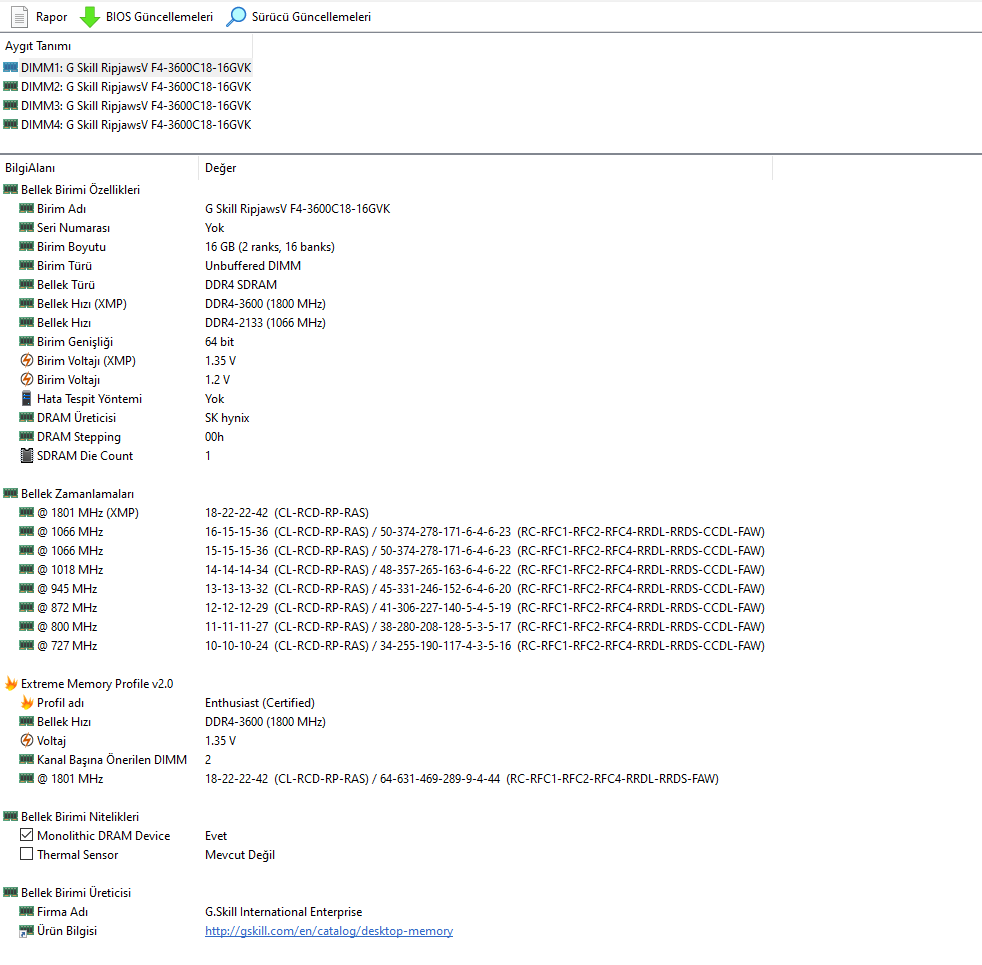Select DIMM2 G Skill RipjawsV device row
Screen dimensions: 982x965
pos(127,86)
